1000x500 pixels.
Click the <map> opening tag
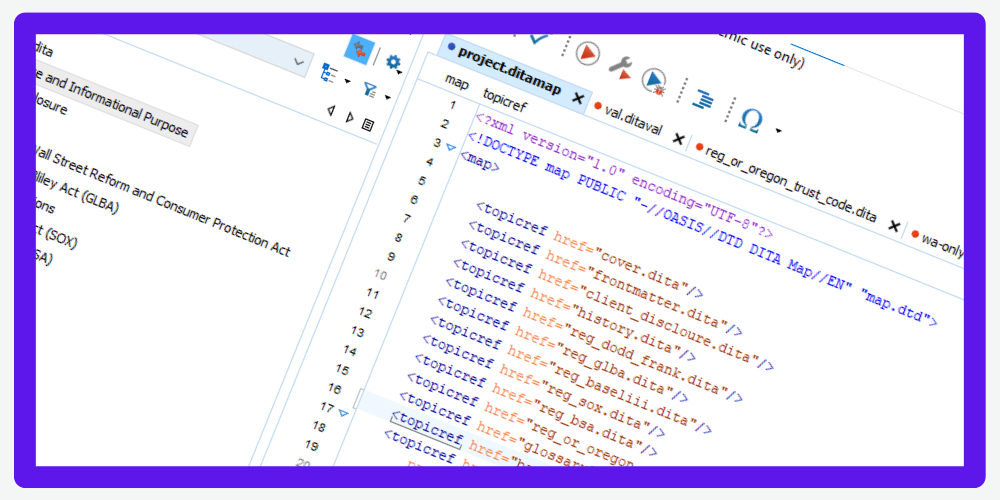point(480,162)
